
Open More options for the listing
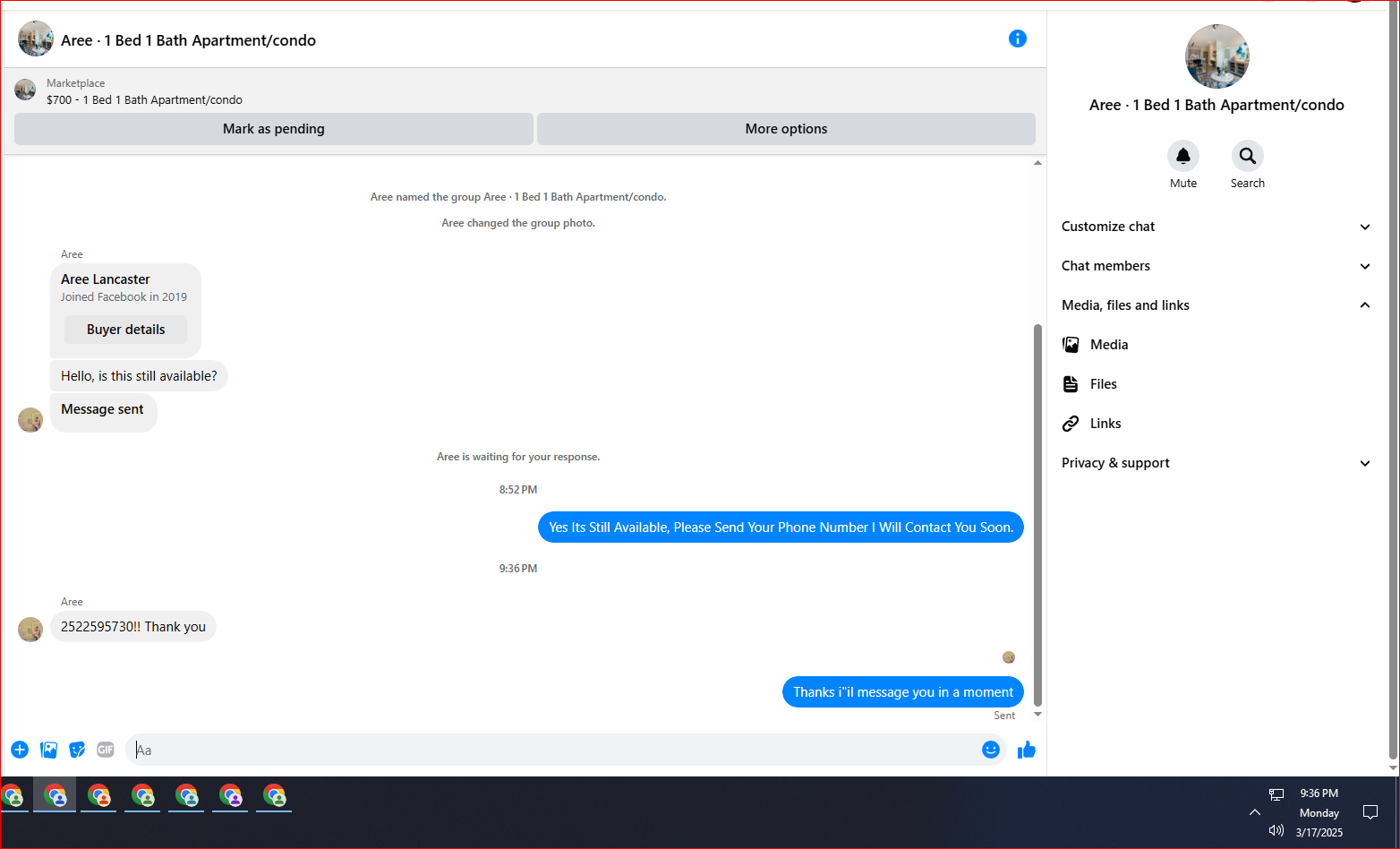[786, 129]
